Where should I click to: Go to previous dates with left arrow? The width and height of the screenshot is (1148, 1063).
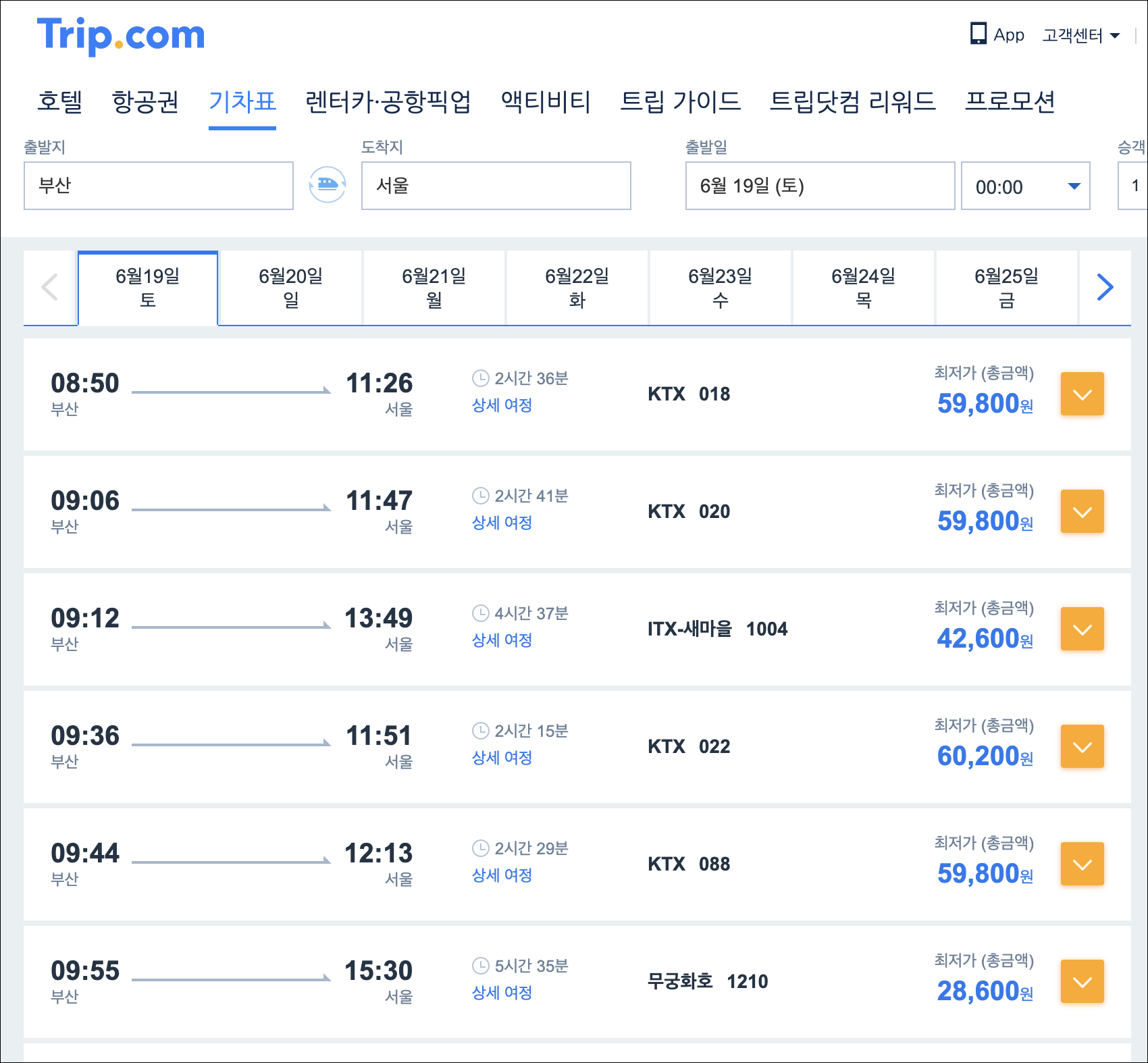coord(50,287)
